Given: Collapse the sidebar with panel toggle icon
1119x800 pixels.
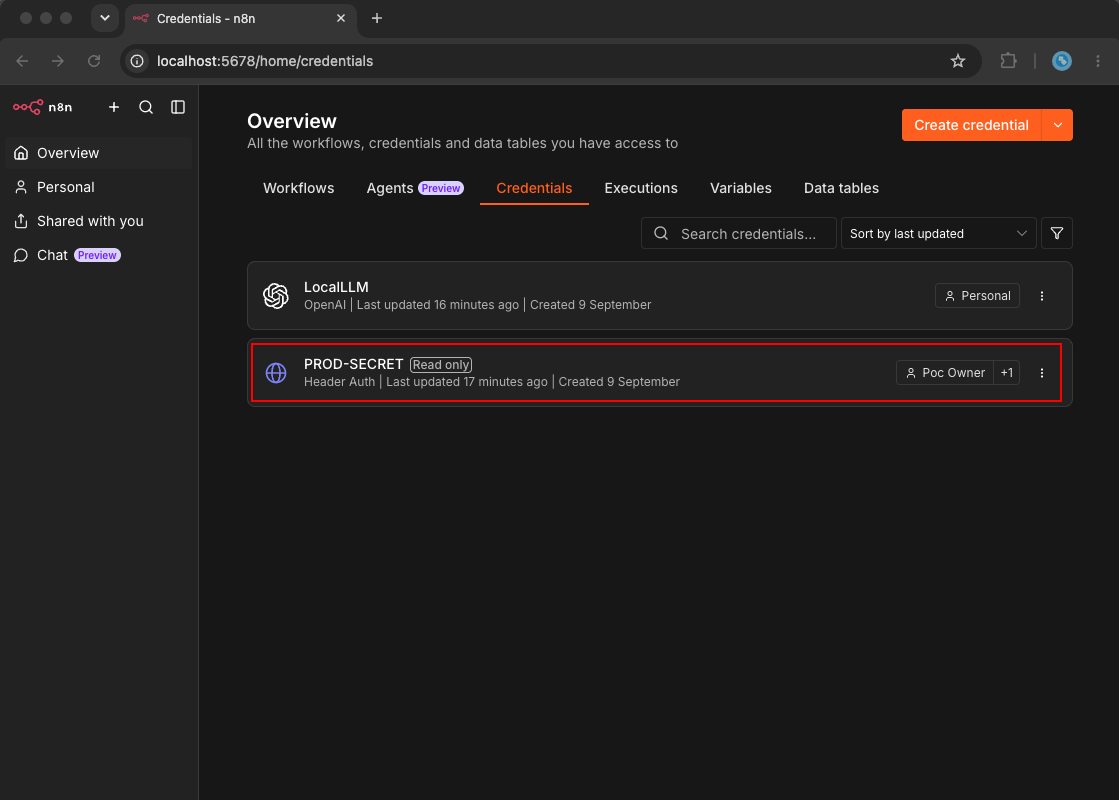Looking at the screenshot, I should pyautogui.click(x=178, y=107).
